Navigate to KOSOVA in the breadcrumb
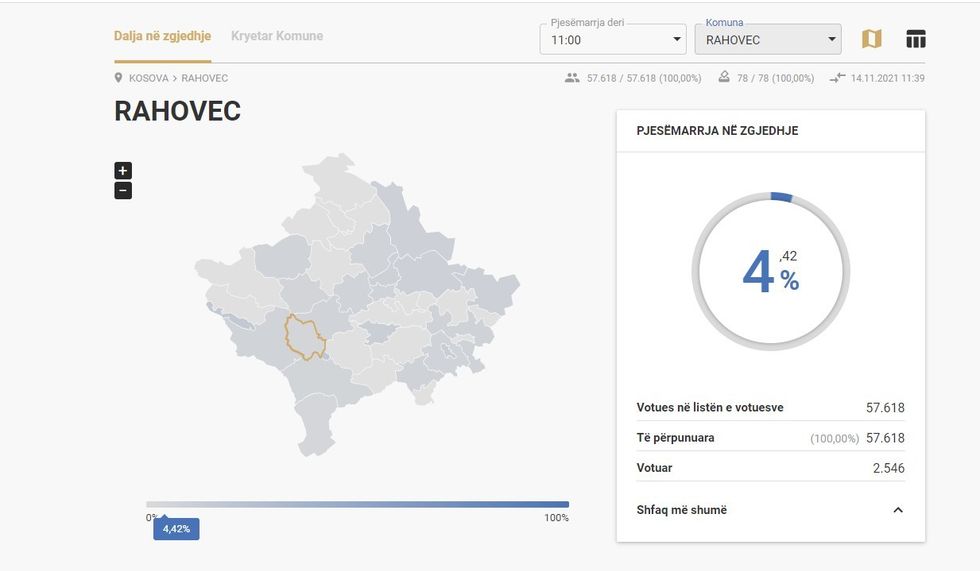This screenshot has height=571, width=980. [148, 78]
